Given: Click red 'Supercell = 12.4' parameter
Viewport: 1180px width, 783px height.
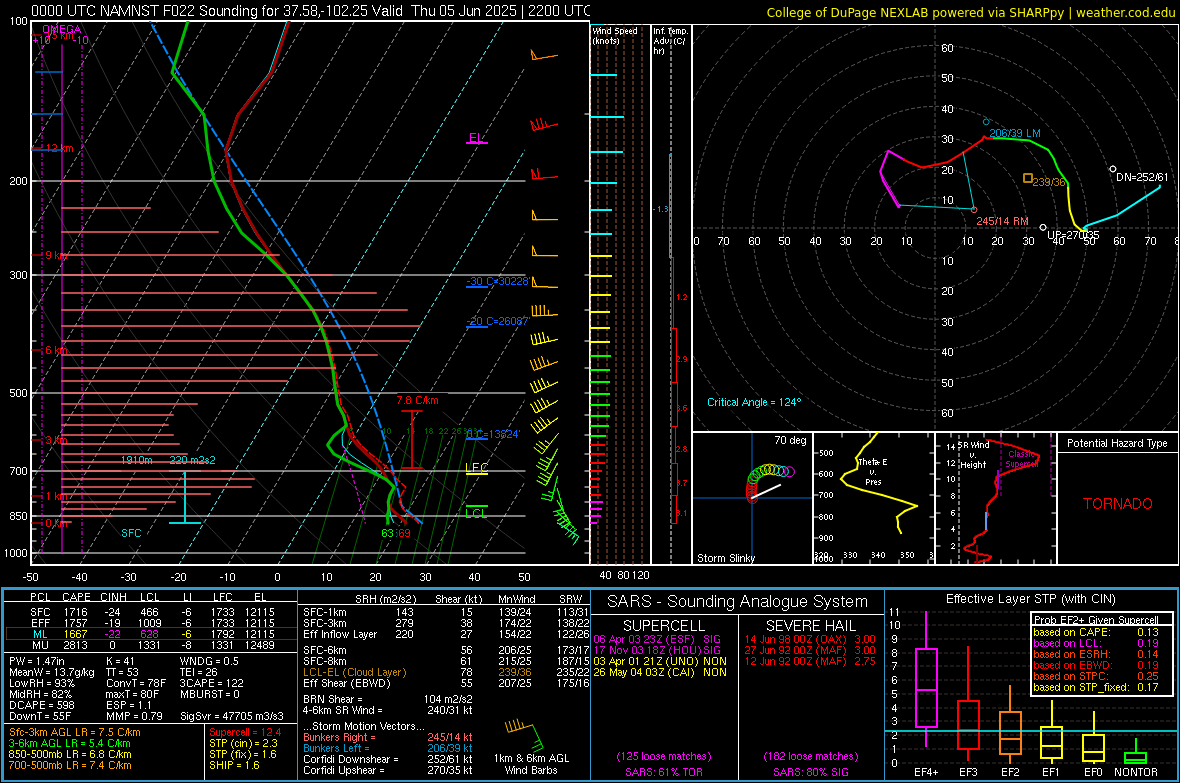Looking at the screenshot, I should pyautogui.click(x=245, y=732).
